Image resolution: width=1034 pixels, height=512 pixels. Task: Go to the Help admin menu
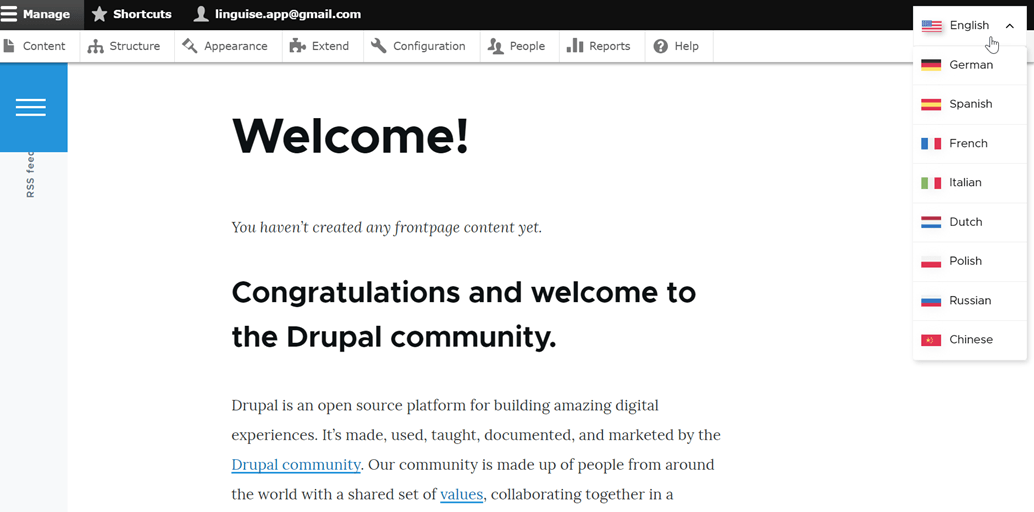tap(679, 46)
